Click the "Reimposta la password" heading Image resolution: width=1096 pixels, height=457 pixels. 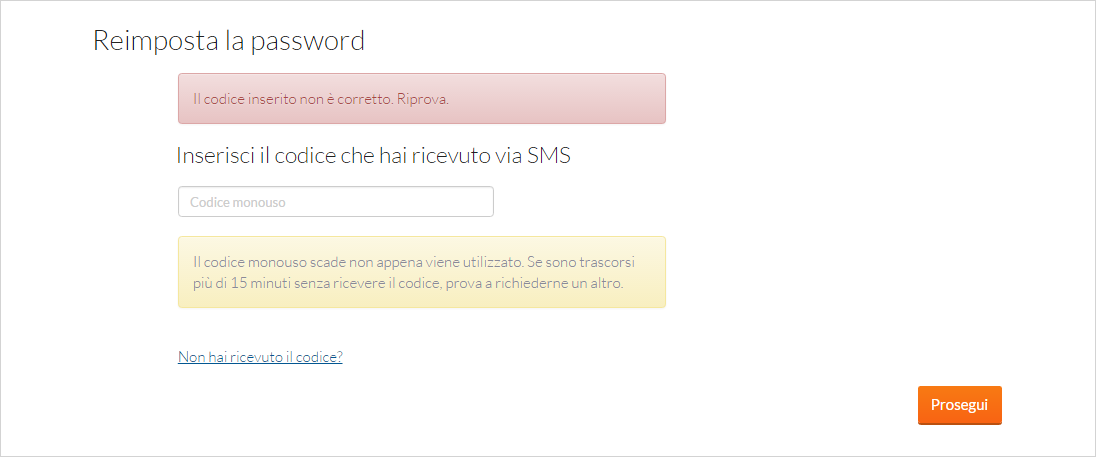pos(229,41)
